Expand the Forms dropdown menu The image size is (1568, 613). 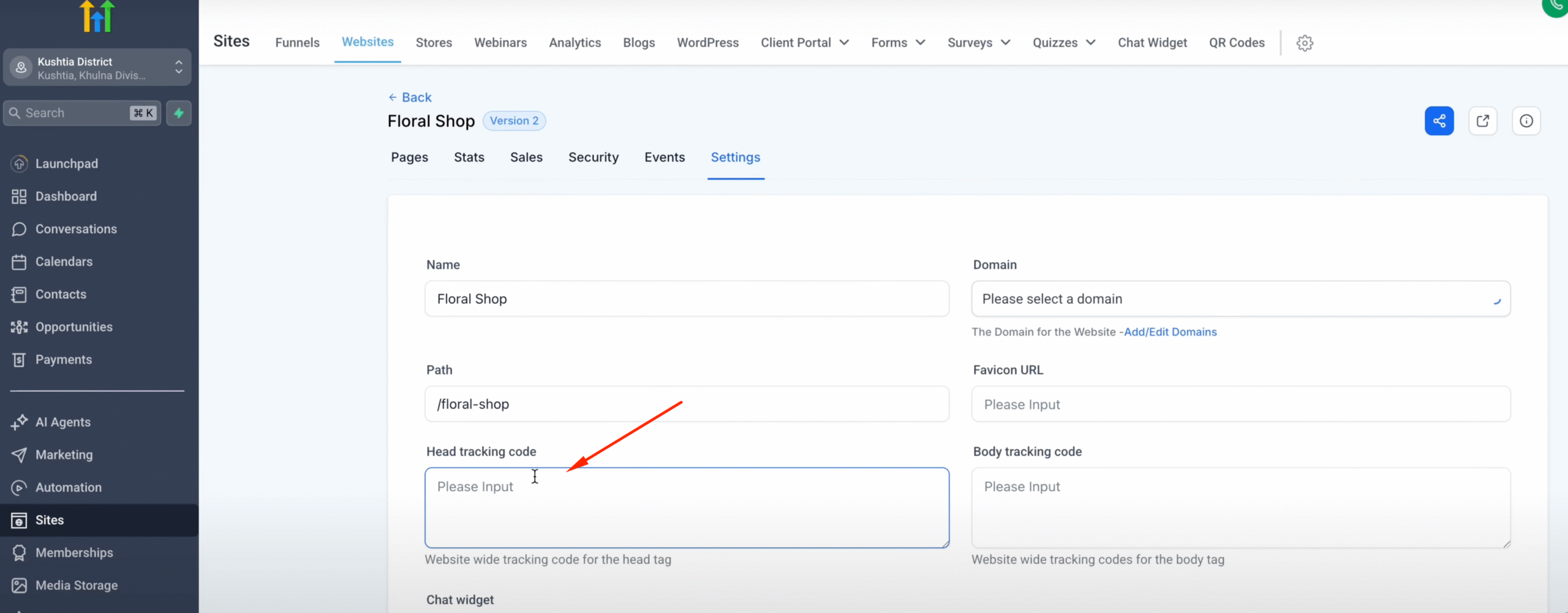click(x=897, y=42)
